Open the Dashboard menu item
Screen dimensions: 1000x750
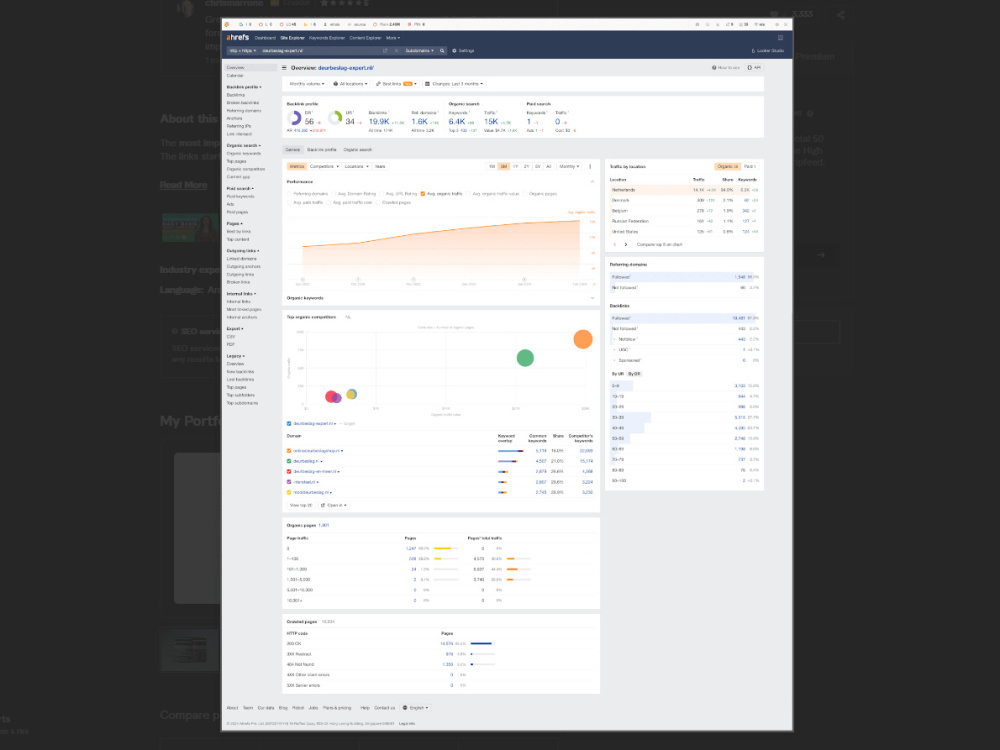tap(265, 38)
